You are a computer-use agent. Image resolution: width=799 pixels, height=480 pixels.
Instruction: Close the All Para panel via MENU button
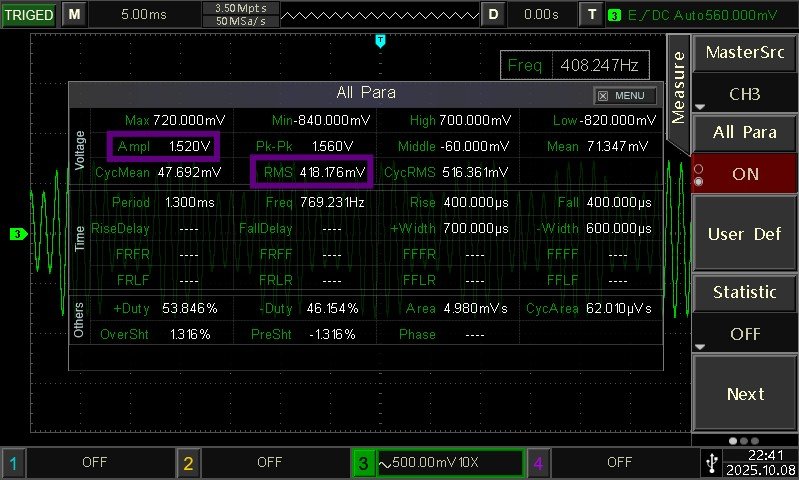pos(625,95)
